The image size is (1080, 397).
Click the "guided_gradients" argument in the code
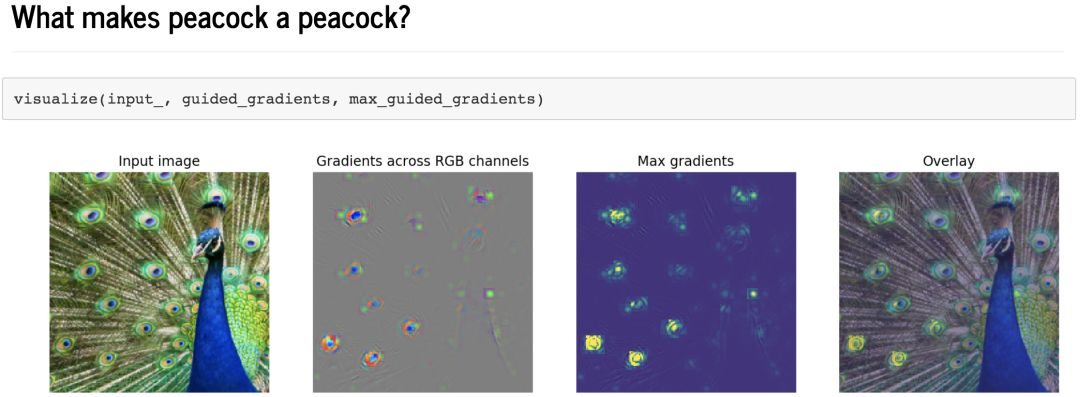click(256, 99)
